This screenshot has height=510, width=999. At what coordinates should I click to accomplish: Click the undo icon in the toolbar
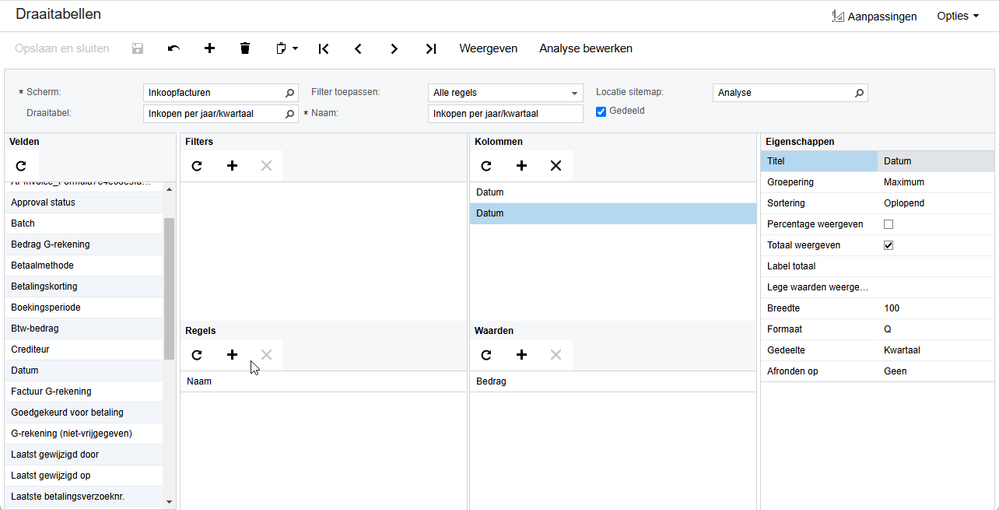174,48
